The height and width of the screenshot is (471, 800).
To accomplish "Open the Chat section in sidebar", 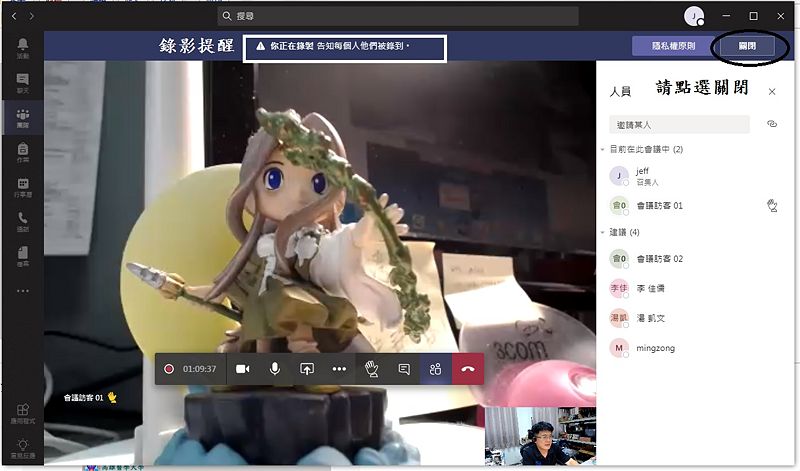I will 23,83.
